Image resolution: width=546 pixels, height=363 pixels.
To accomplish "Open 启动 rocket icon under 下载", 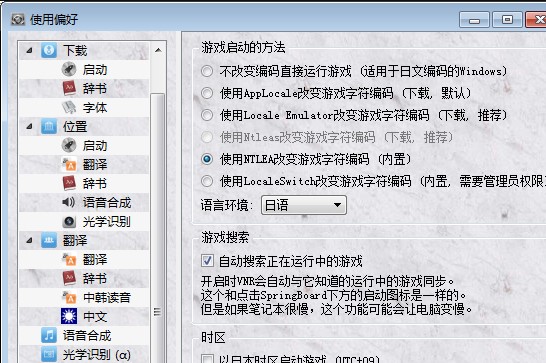I will [69, 69].
